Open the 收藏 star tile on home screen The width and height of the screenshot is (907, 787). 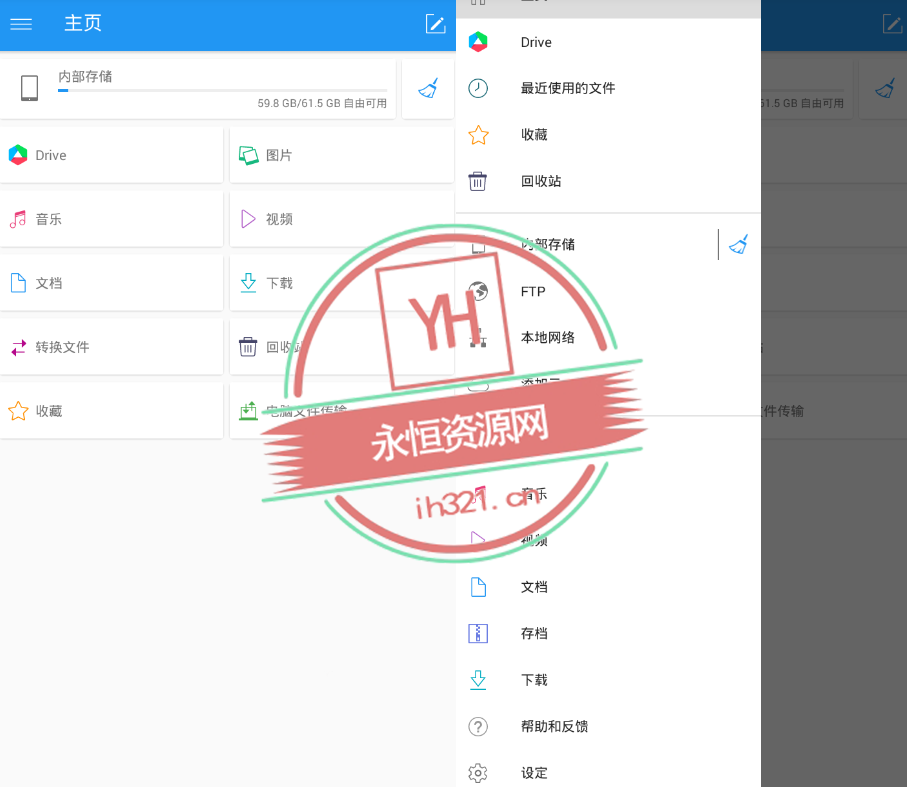coord(111,411)
